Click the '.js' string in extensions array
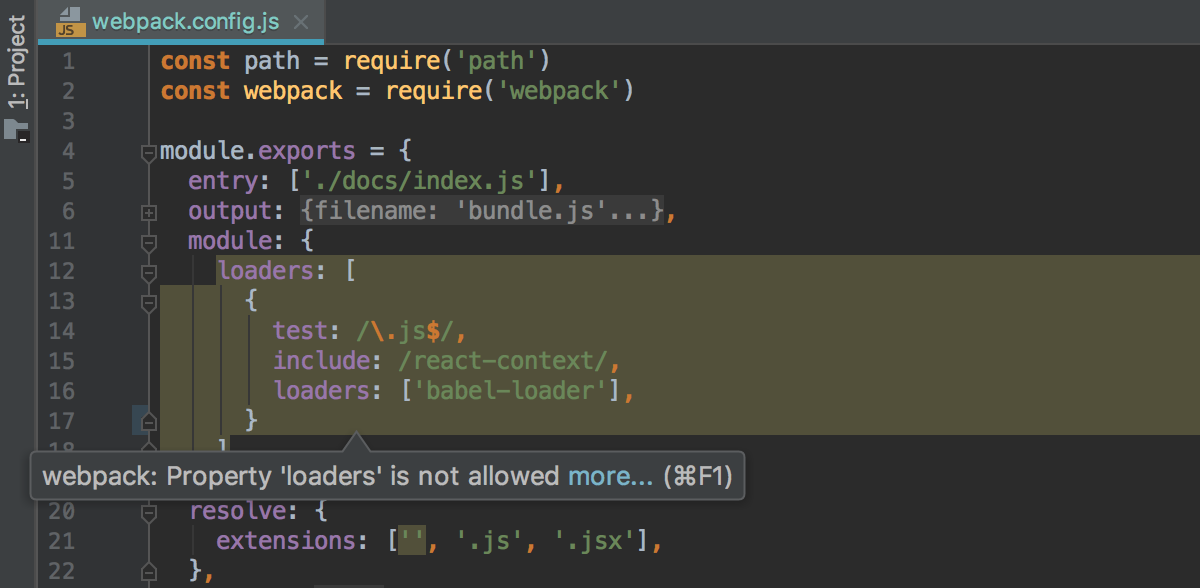 (x=488, y=541)
